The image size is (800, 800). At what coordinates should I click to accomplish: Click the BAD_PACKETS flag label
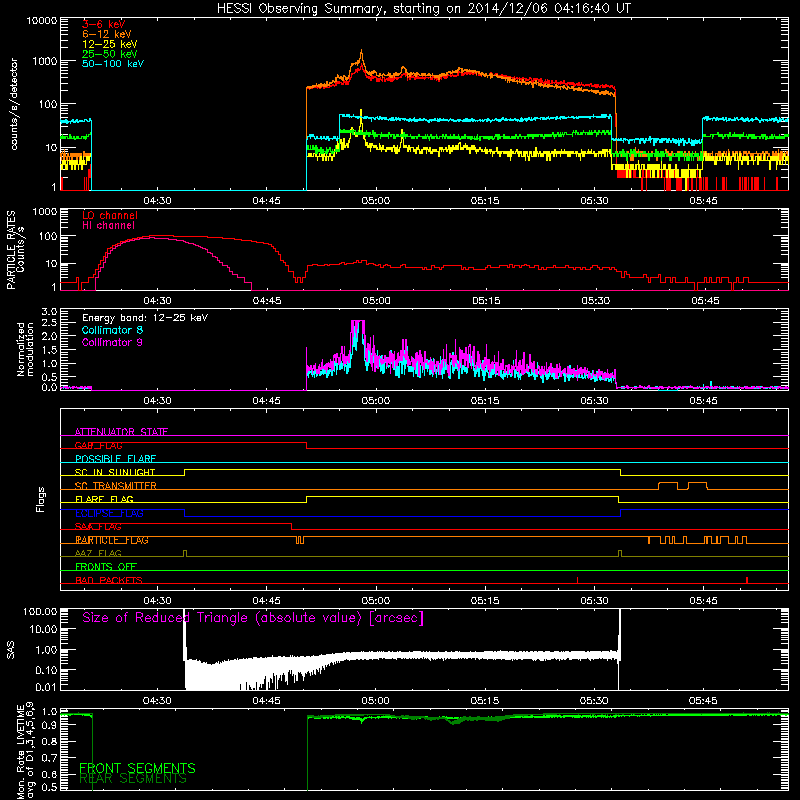click(109, 580)
